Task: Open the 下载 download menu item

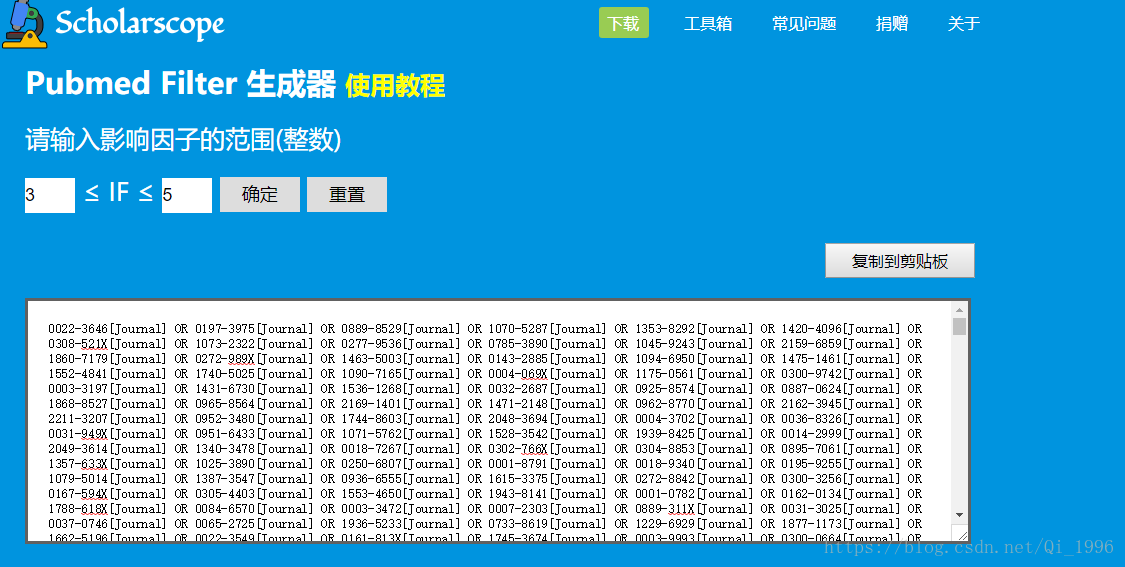Action: [x=623, y=23]
